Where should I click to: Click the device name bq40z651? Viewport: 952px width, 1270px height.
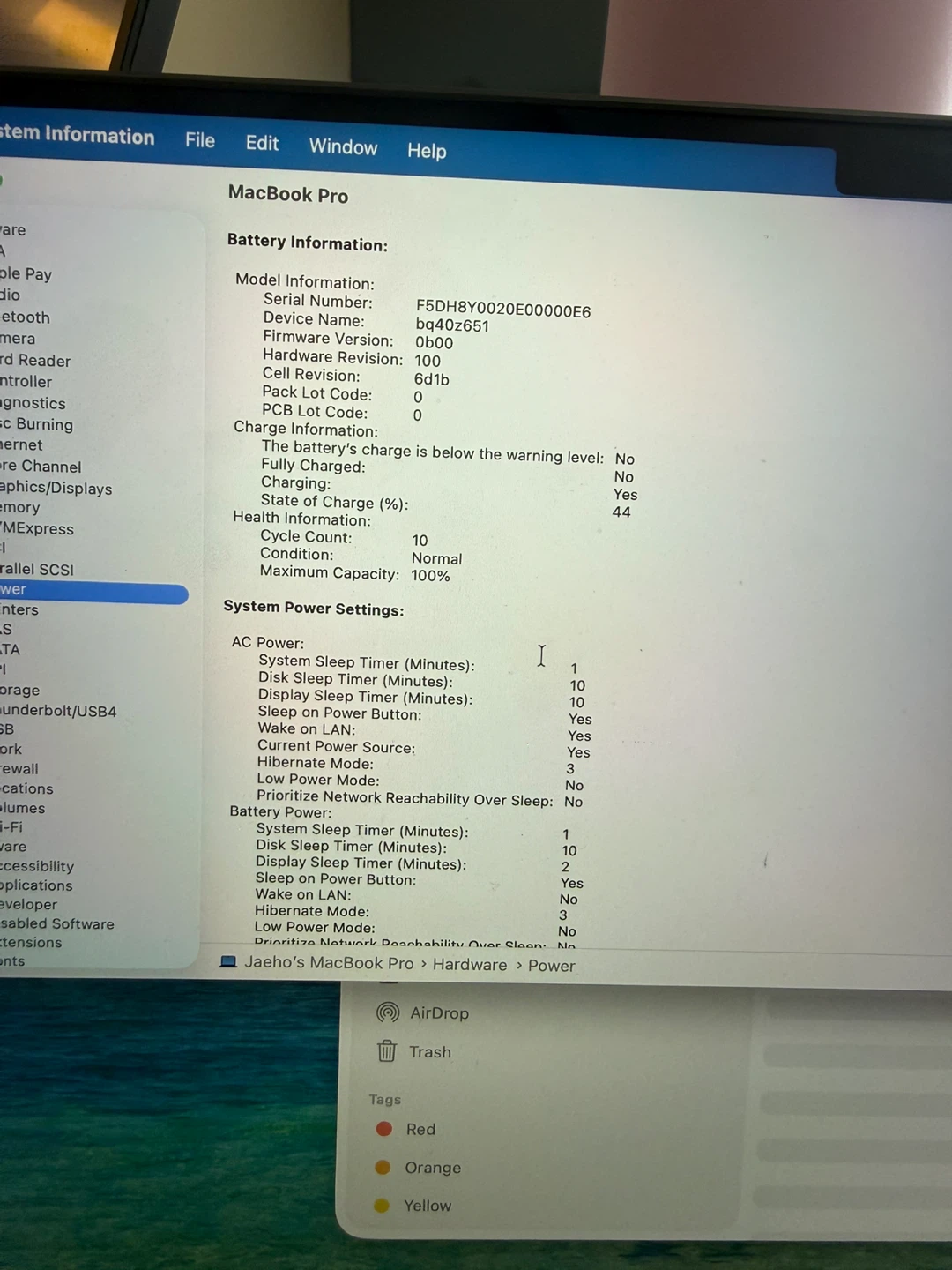click(452, 325)
